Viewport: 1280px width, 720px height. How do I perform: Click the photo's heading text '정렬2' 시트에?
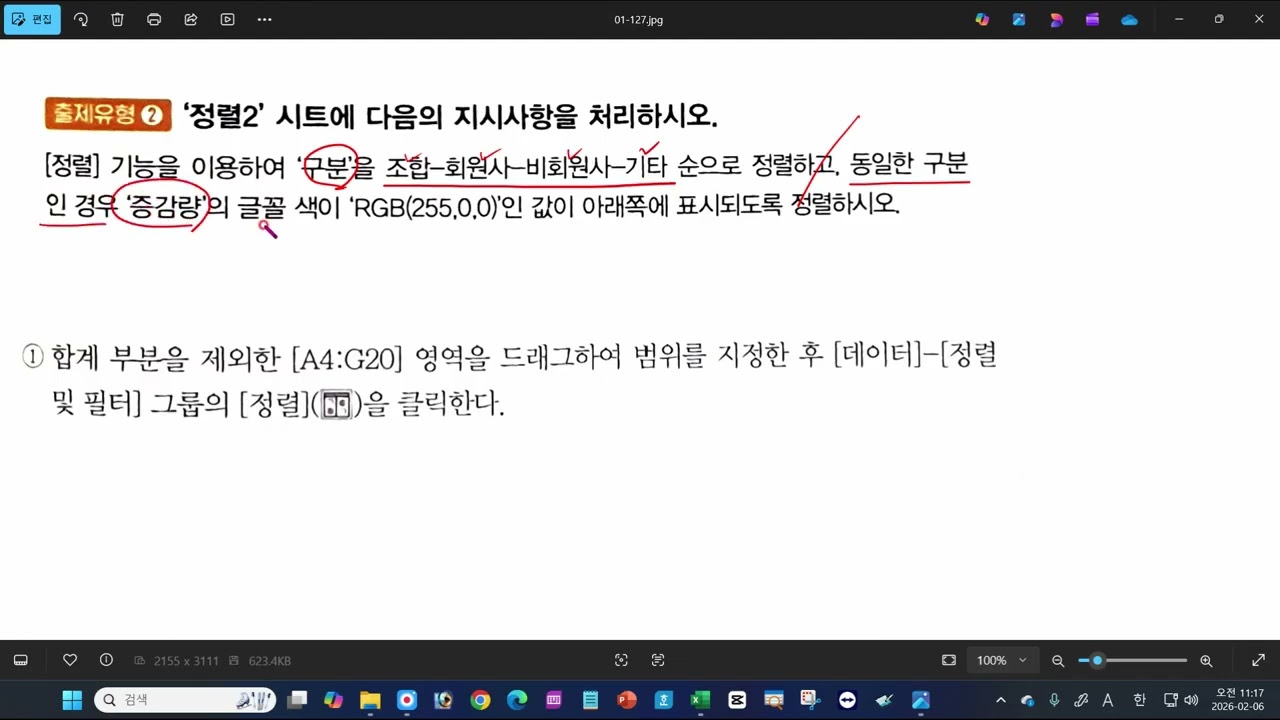270,116
